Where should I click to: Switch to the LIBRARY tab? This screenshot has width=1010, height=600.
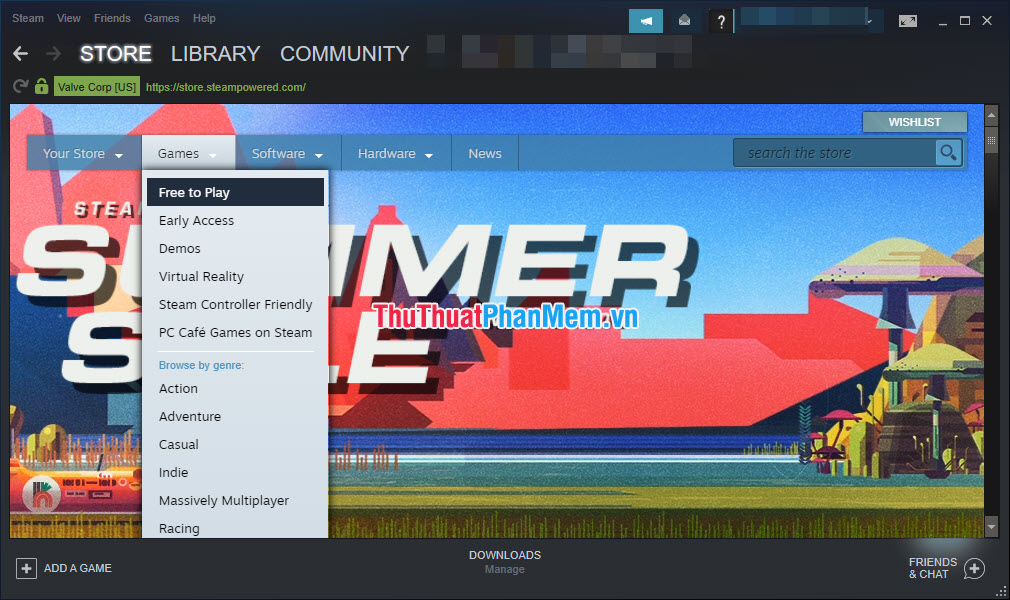click(215, 54)
